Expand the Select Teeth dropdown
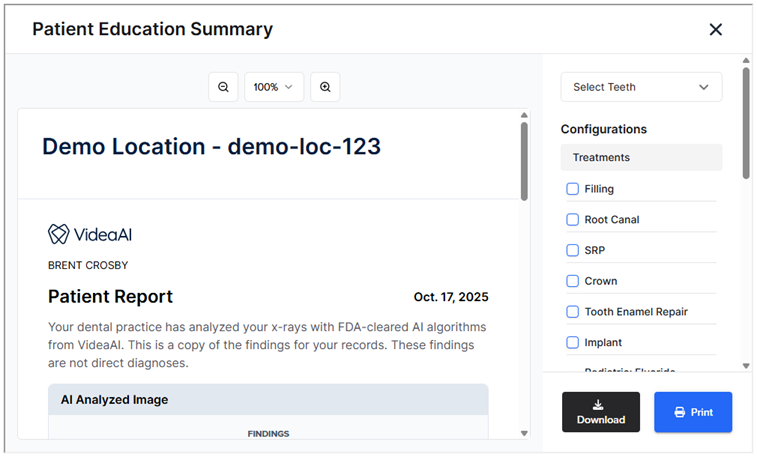Screen dimensions: 757x457 (x=641, y=87)
